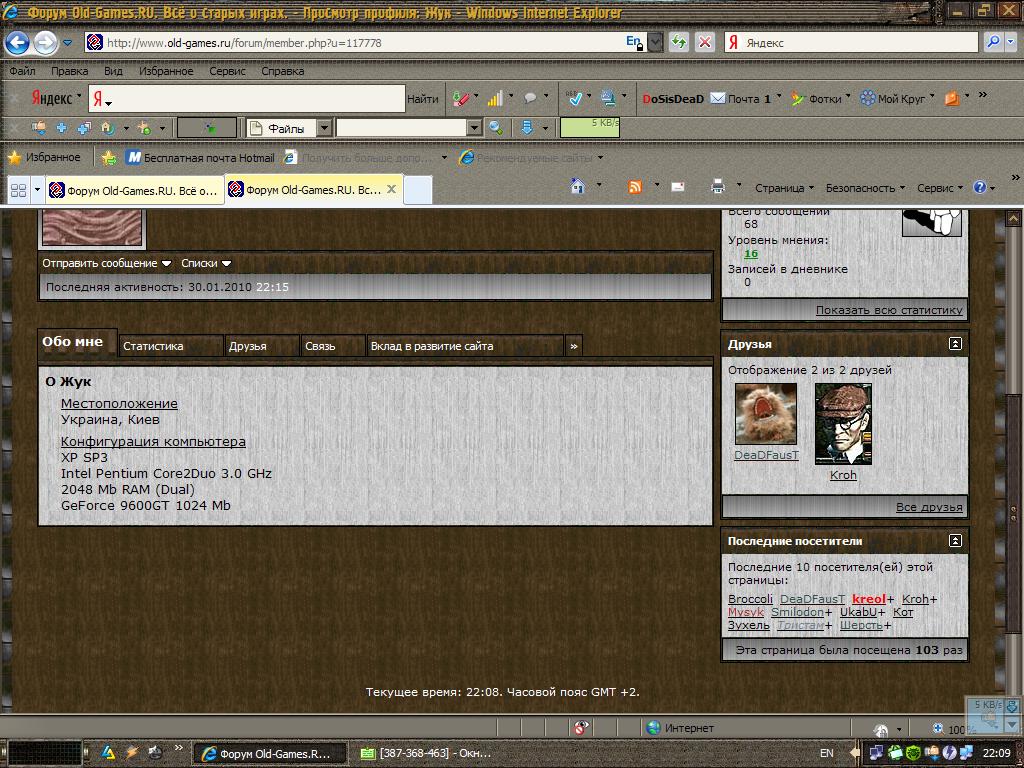Open the blank new tab button
Viewport: 1024px width, 768px height.
(x=418, y=191)
